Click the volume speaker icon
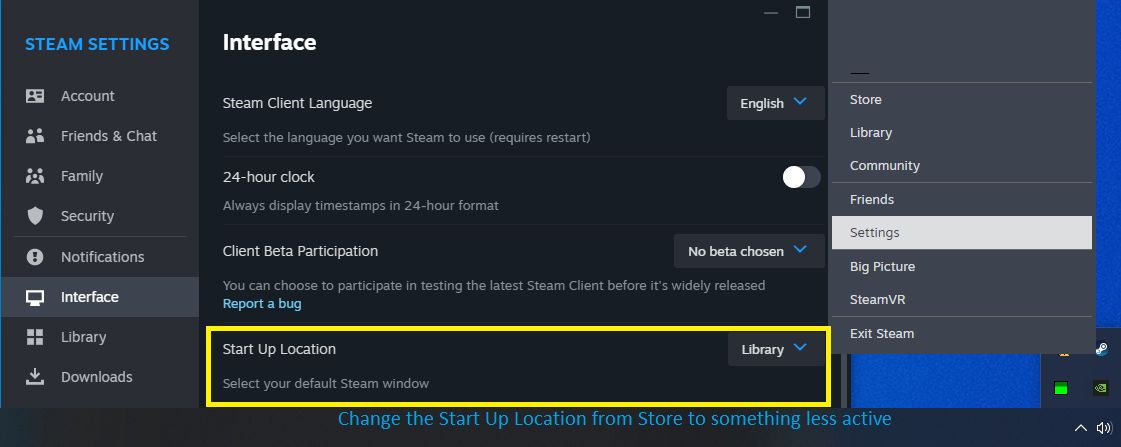This screenshot has width=1121, height=447. click(x=1103, y=428)
